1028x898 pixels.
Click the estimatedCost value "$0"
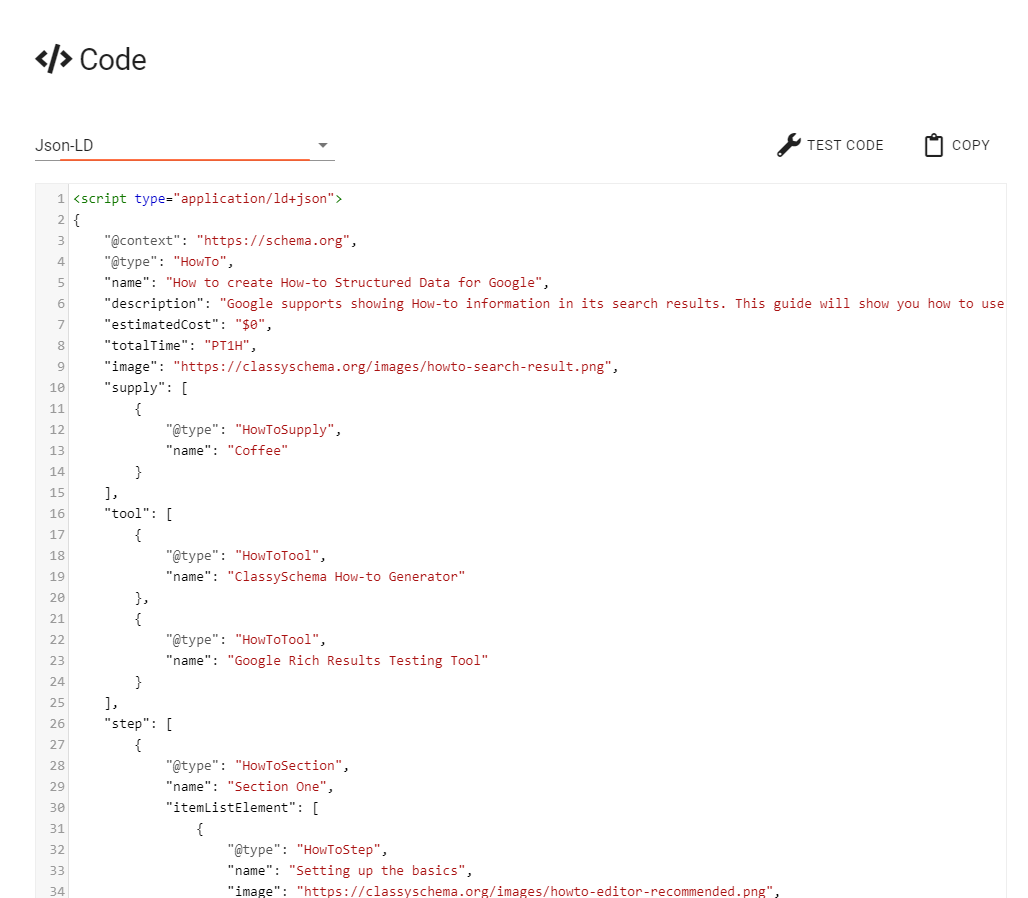[250, 324]
